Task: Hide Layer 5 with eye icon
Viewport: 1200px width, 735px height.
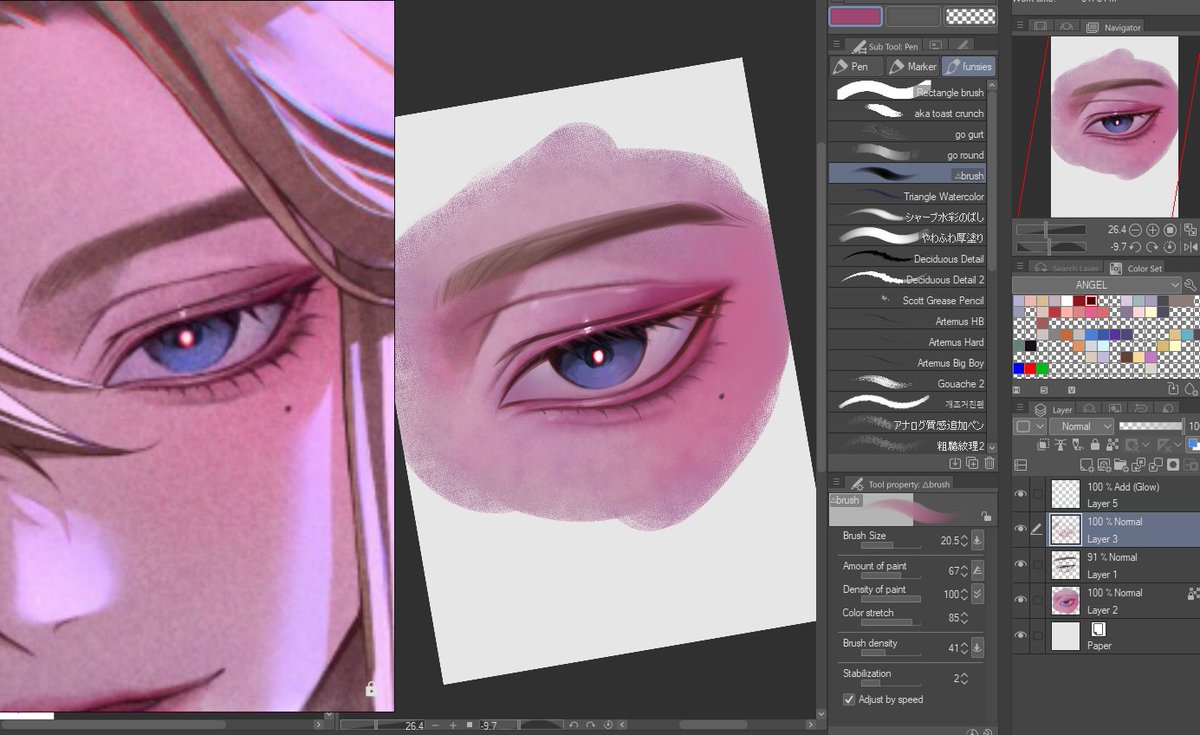Action: (1021, 493)
